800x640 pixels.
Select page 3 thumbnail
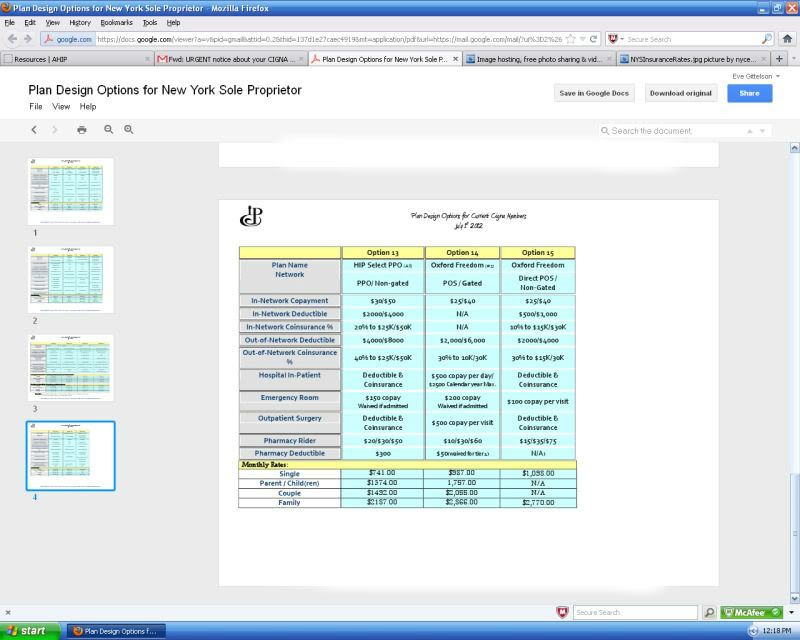click(x=71, y=368)
